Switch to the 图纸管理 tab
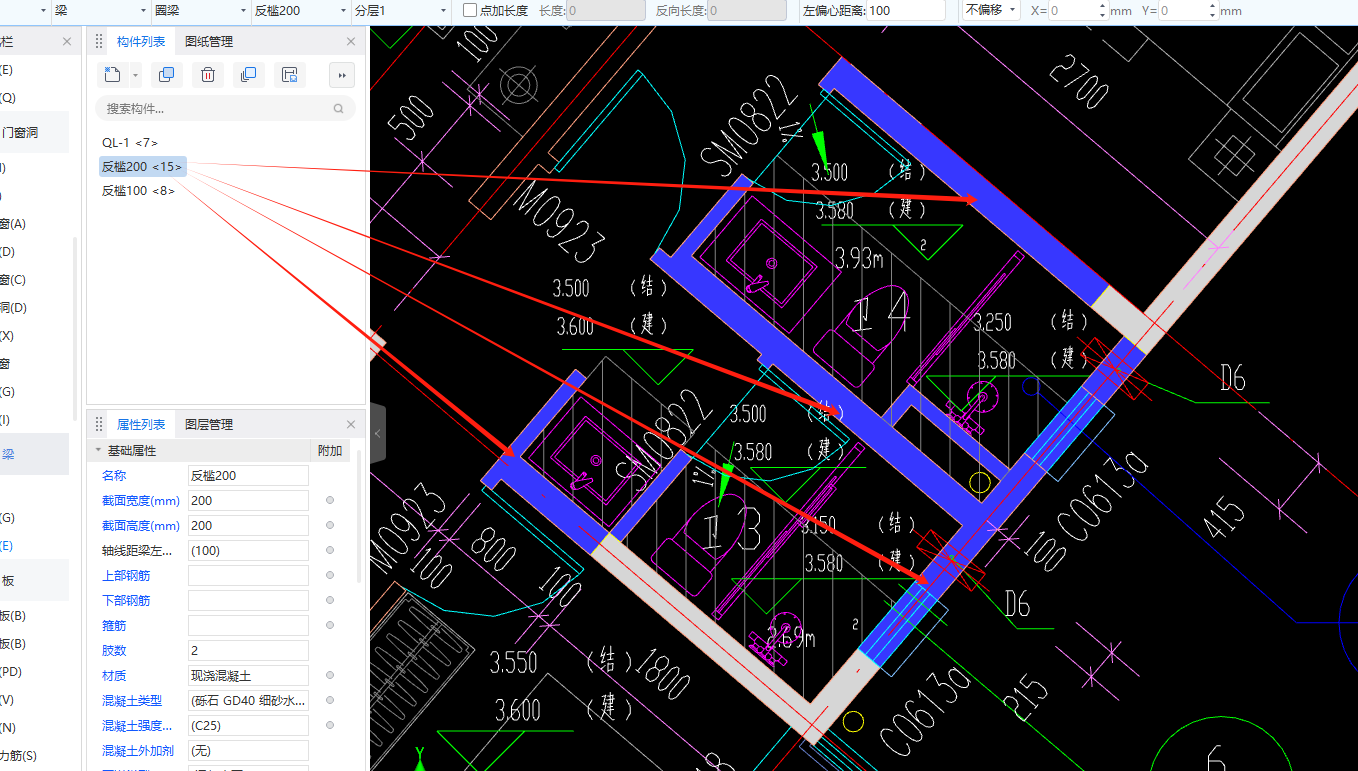The image size is (1358, 771). 209,42
